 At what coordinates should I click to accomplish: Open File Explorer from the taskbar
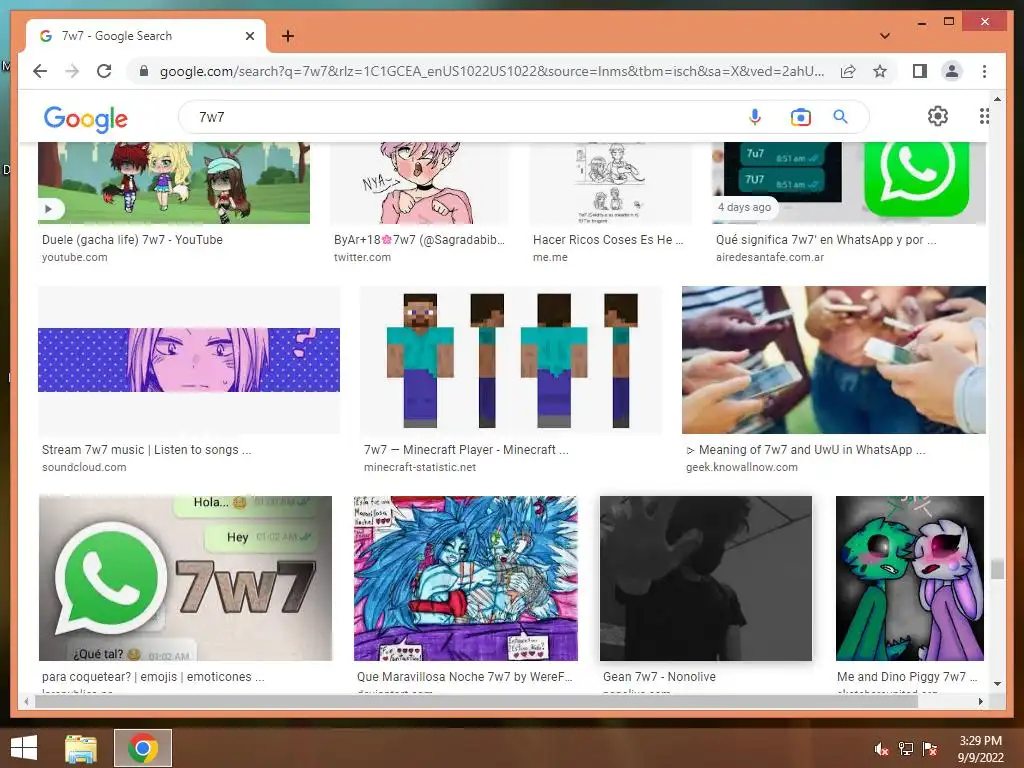[81, 748]
